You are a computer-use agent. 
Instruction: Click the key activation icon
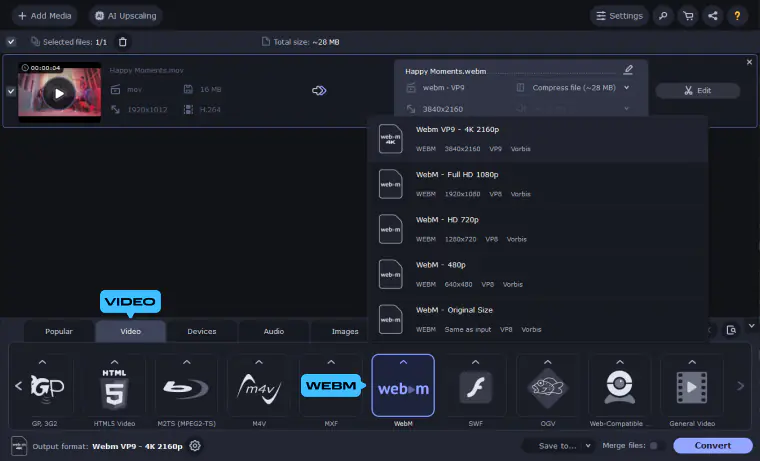[x=663, y=16]
